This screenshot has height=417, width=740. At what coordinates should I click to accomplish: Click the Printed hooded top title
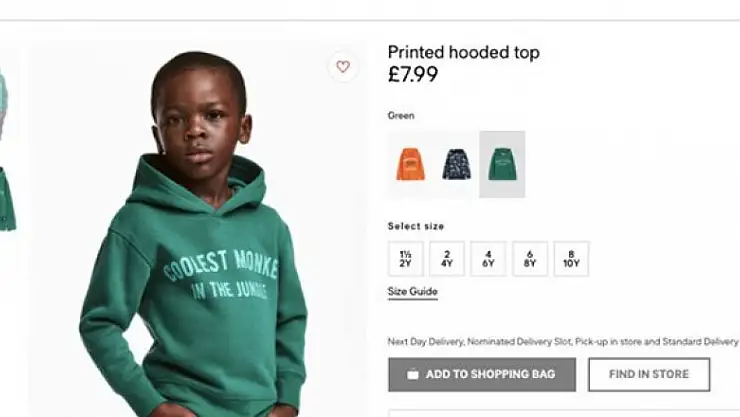click(463, 53)
